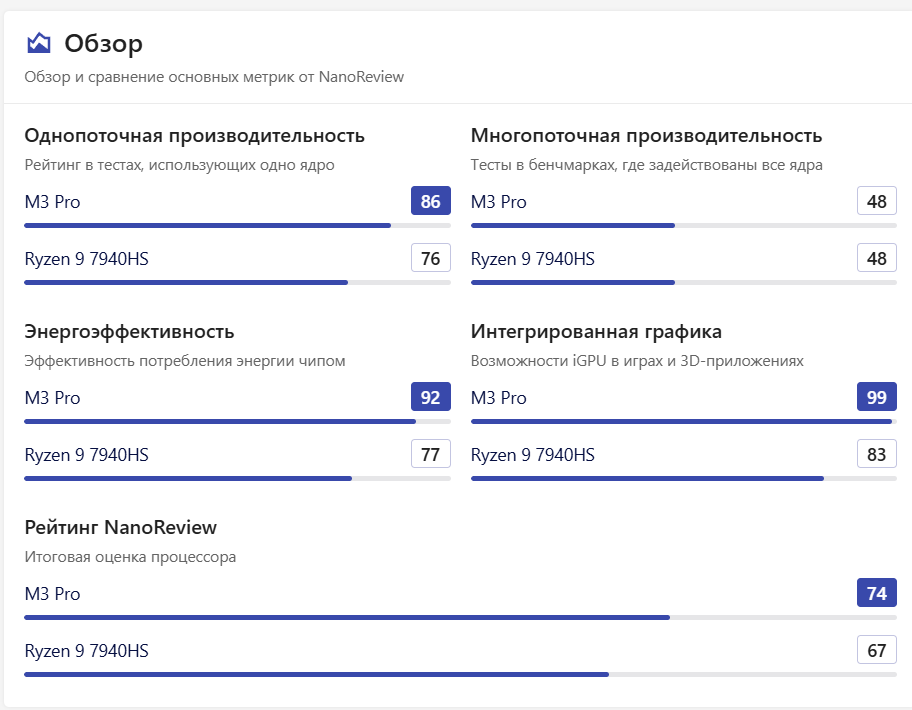The height and width of the screenshot is (710, 912).
Task: Click the M3 Pro integrated graphics progress bar
Action: coord(683,422)
